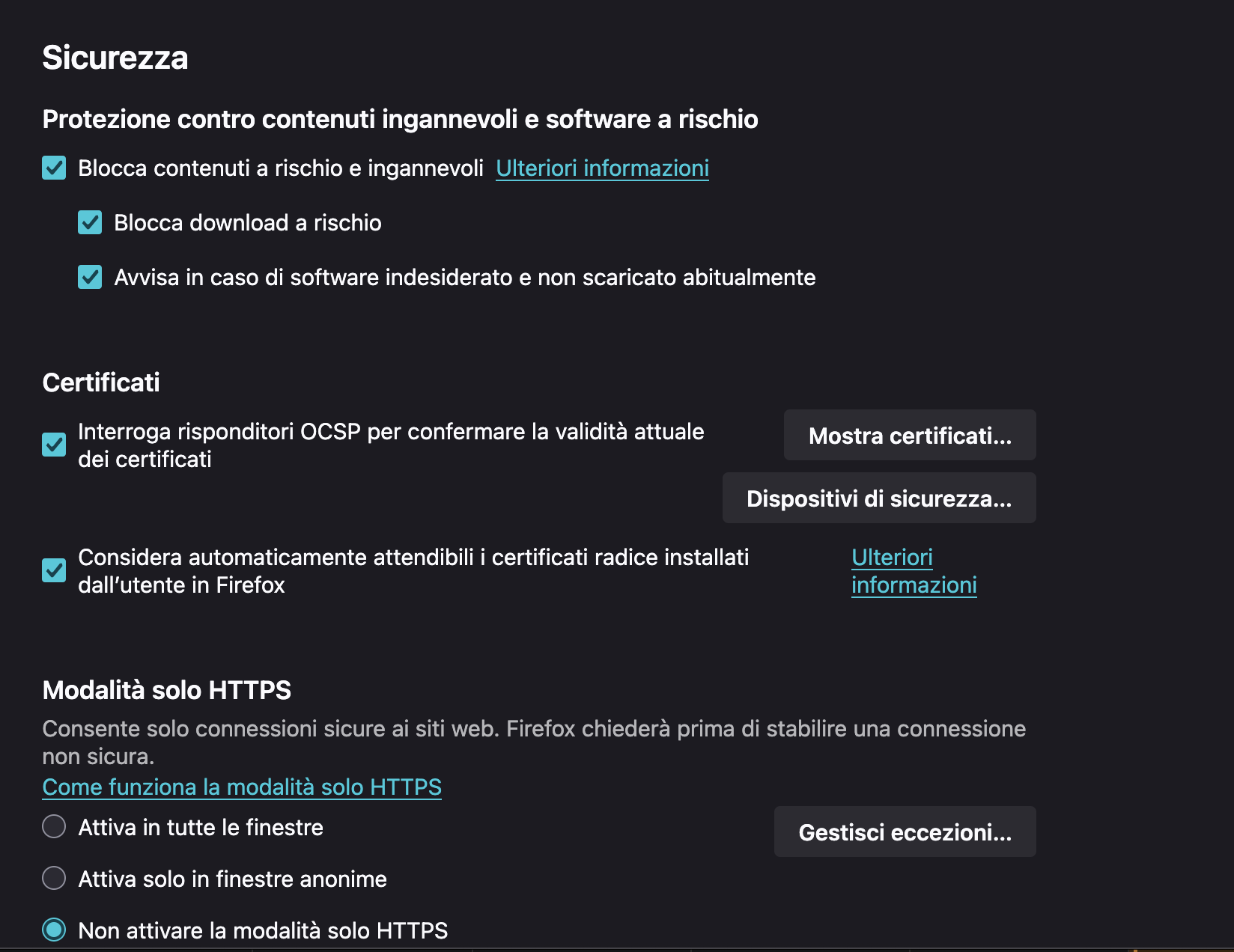Follow Ulteriori informazioni link for root certificates
1234x952 pixels.
(914, 571)
